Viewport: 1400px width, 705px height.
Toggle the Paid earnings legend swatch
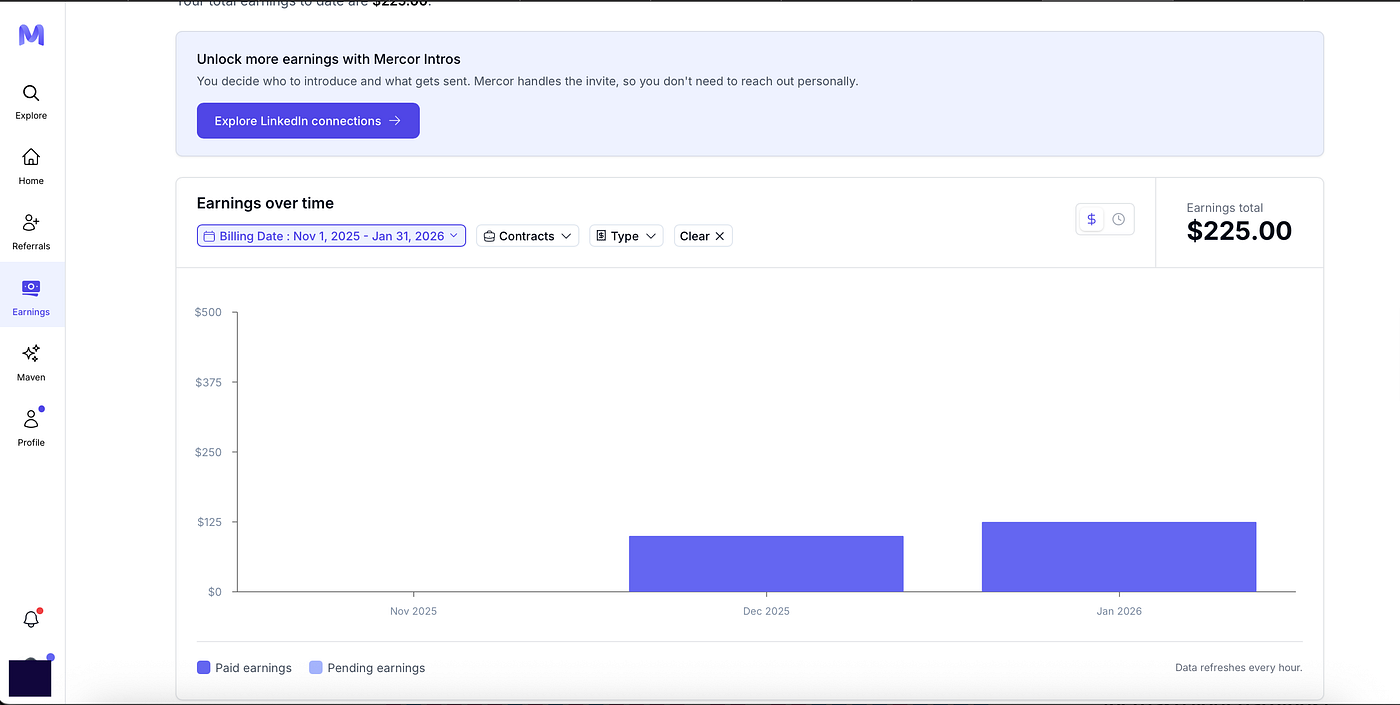203,668
